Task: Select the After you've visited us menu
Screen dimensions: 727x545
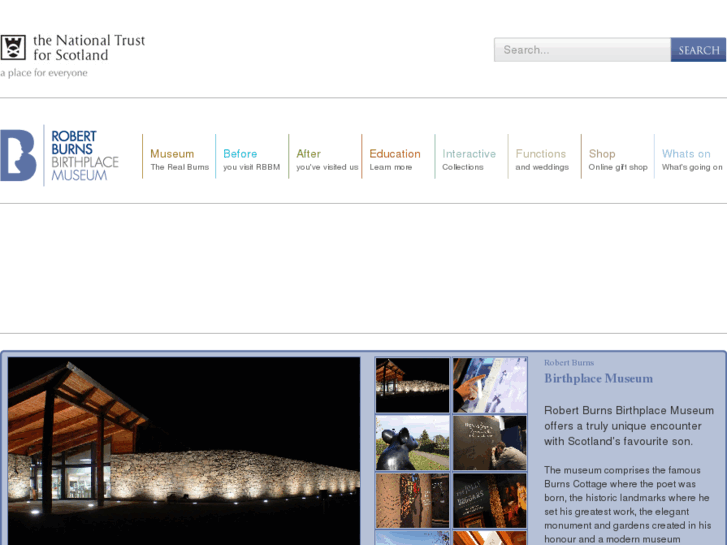Action: point(326,160)
